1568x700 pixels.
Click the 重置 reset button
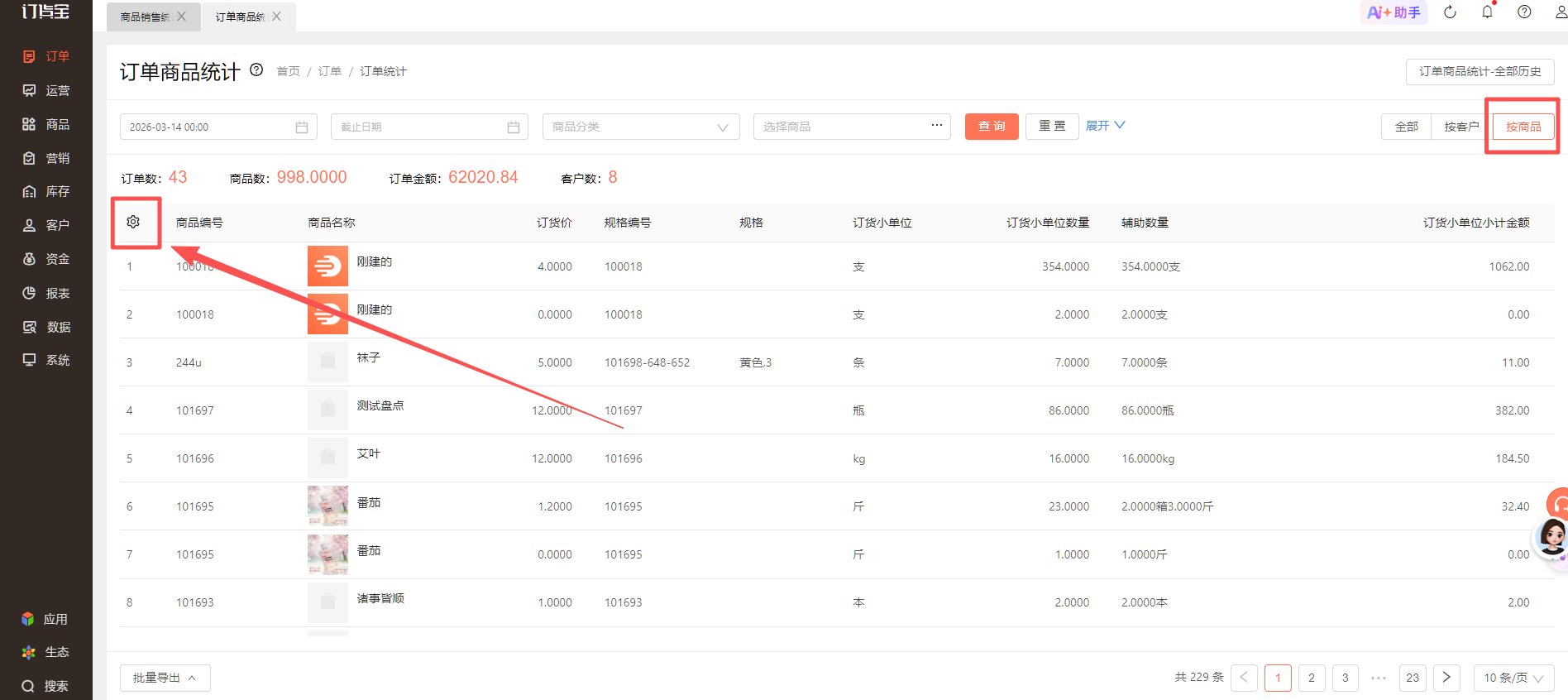pos(1052,127)
